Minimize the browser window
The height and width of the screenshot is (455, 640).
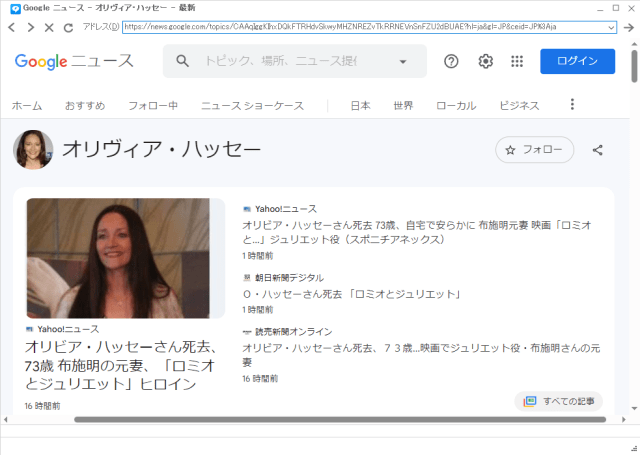[x=600, y=8]
